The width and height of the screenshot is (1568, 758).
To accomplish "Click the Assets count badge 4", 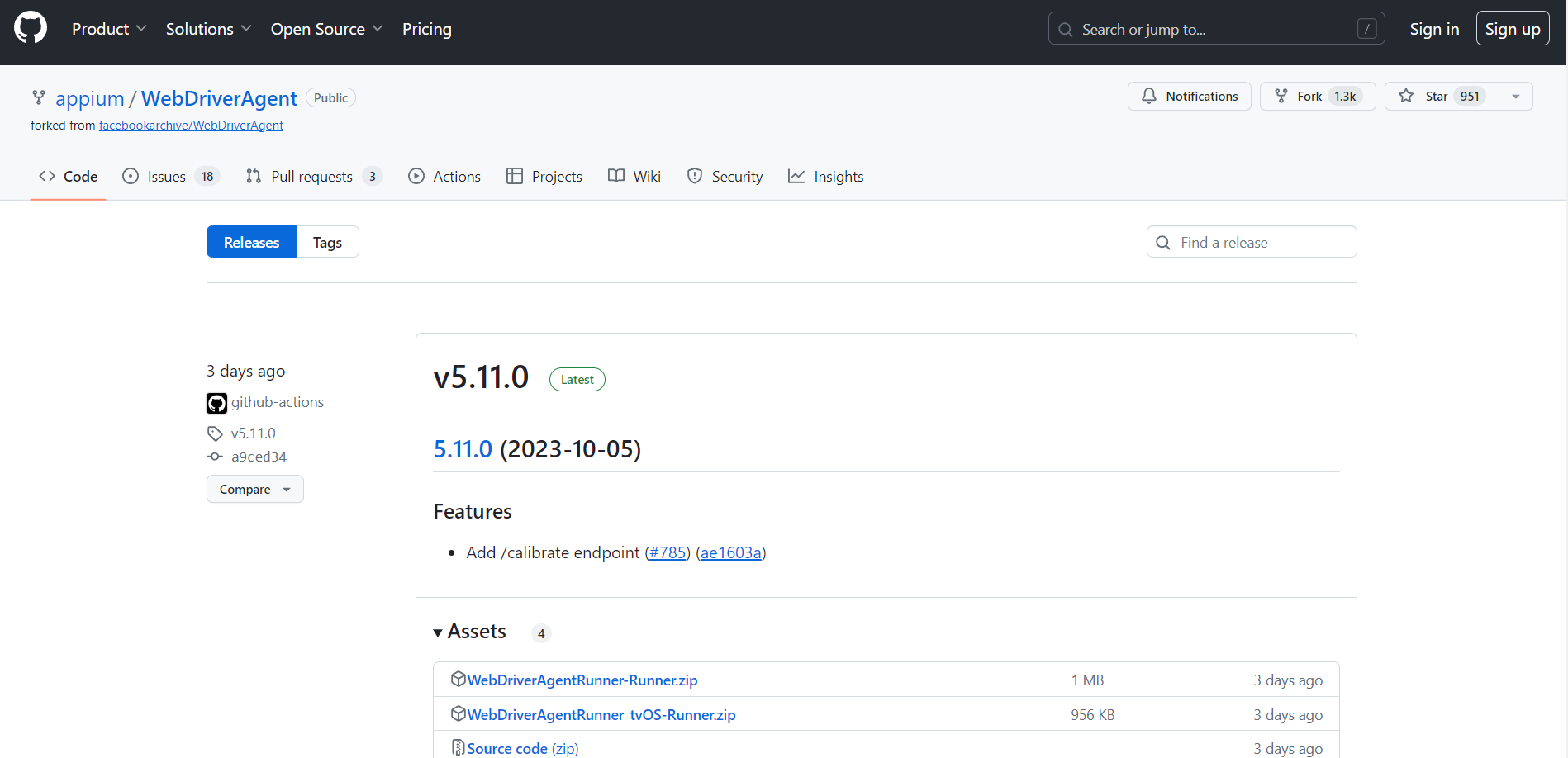I will 541,633.
